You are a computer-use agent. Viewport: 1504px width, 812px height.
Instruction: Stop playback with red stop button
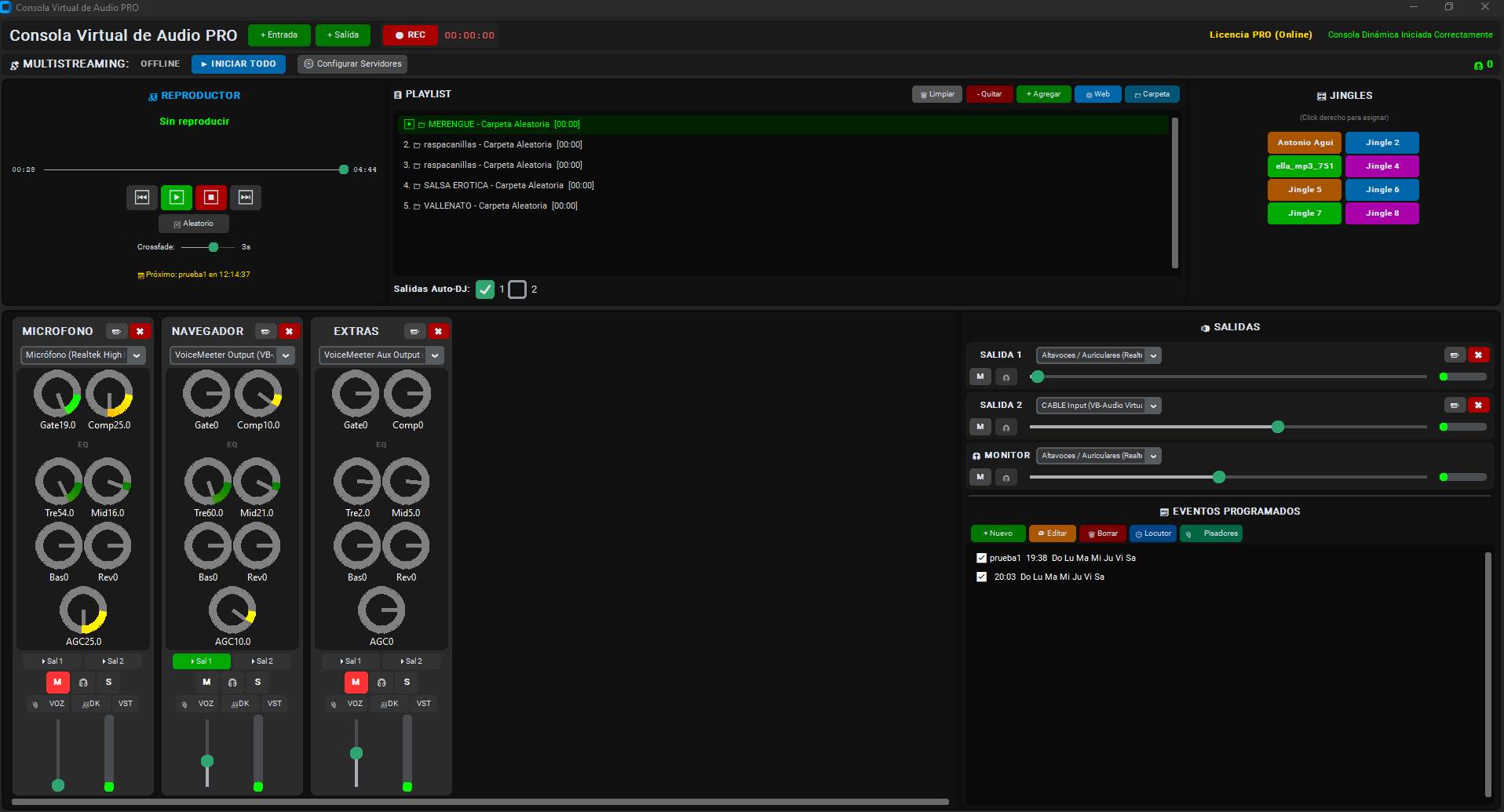click(211, 198)
